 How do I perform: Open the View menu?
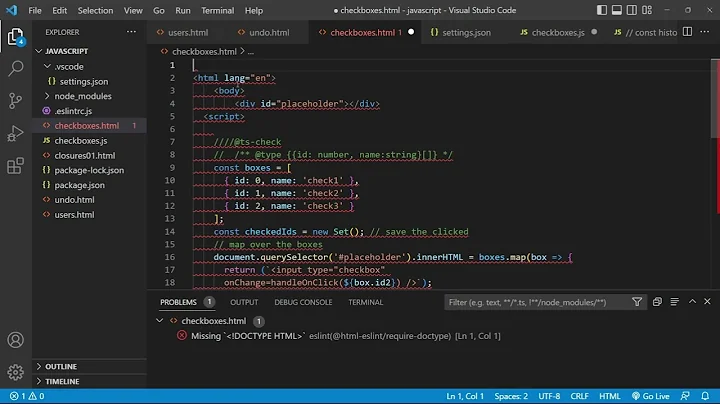click(x=133, y=10)
